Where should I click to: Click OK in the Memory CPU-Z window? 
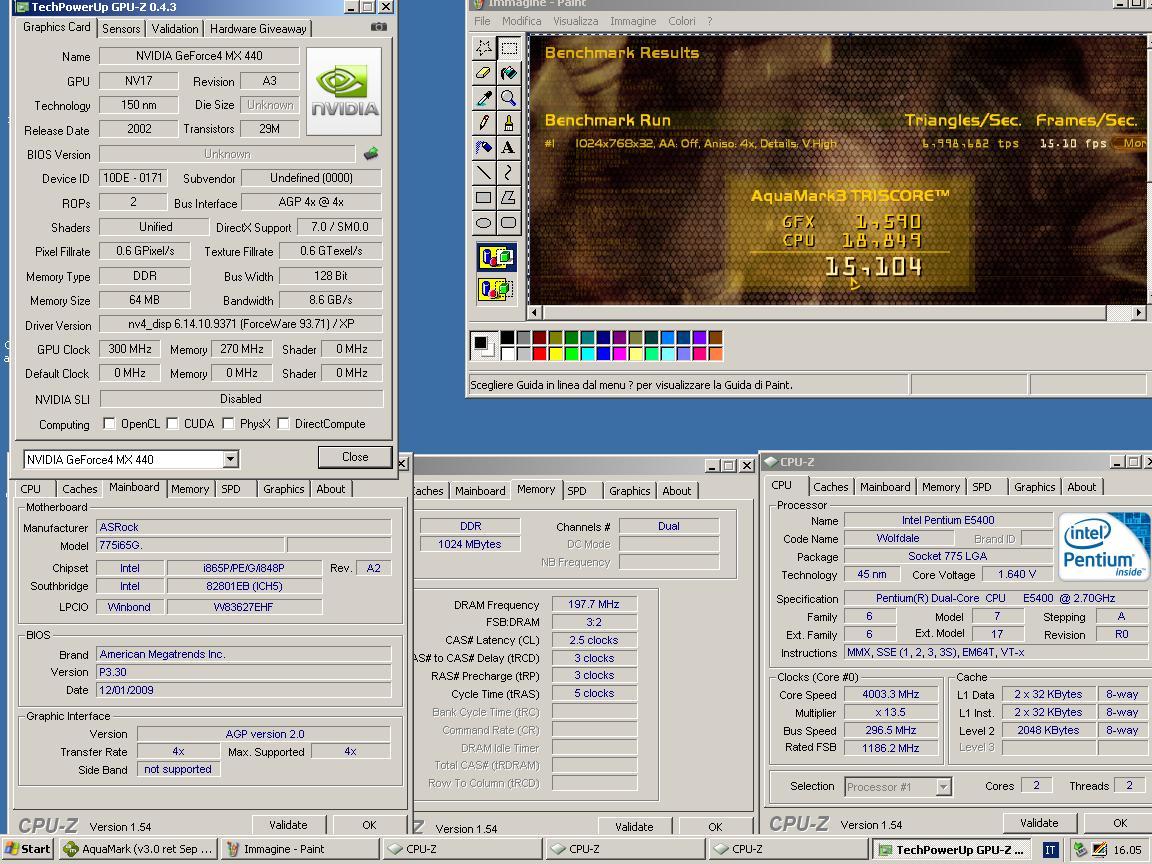coord(715,827)
